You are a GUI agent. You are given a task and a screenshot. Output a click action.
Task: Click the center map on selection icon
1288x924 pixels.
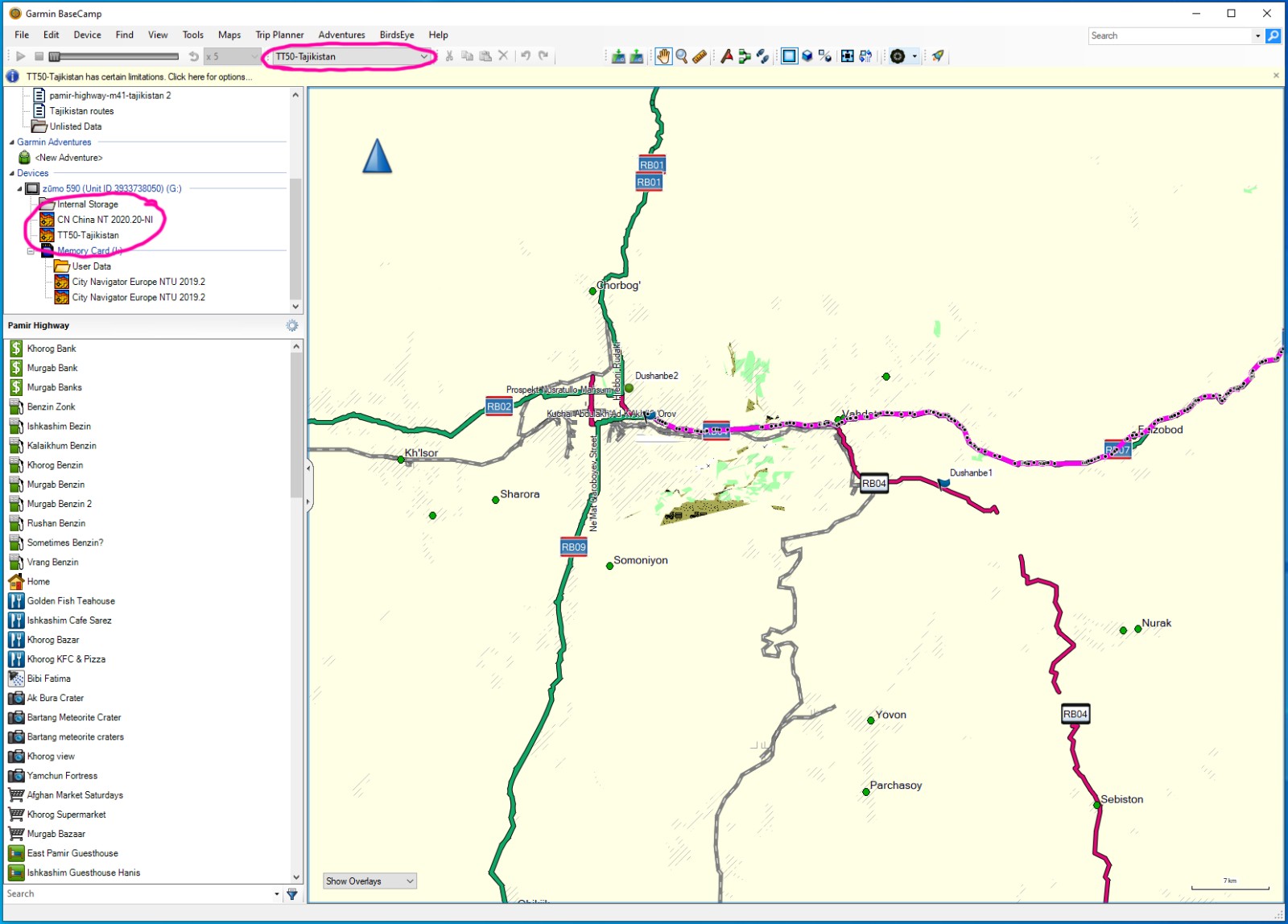[848, 56]
